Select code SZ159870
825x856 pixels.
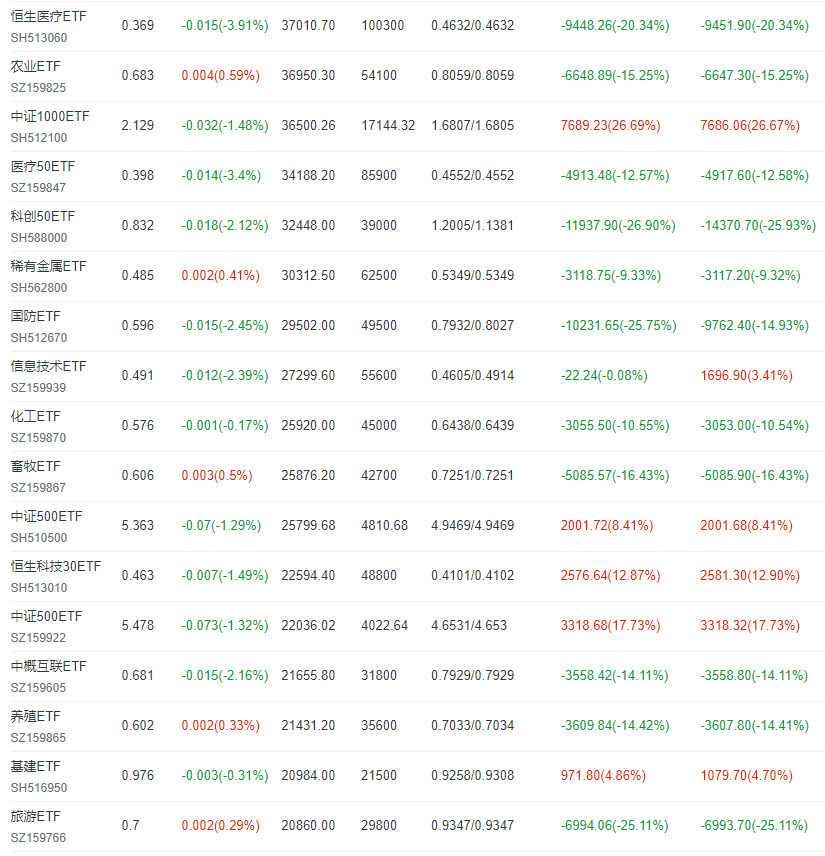[38, 438]
